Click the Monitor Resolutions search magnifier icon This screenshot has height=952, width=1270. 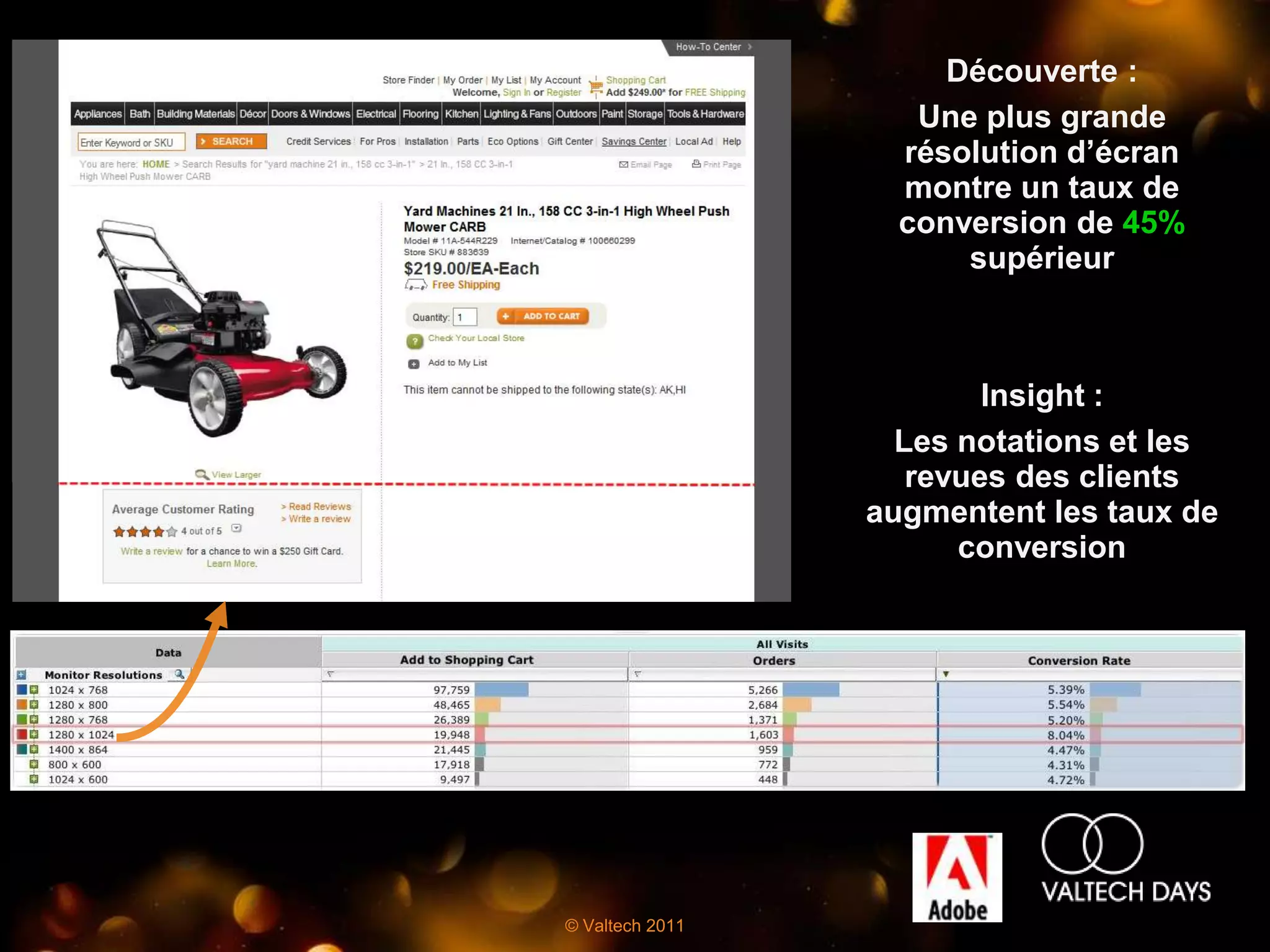click(x=179, y=674)
